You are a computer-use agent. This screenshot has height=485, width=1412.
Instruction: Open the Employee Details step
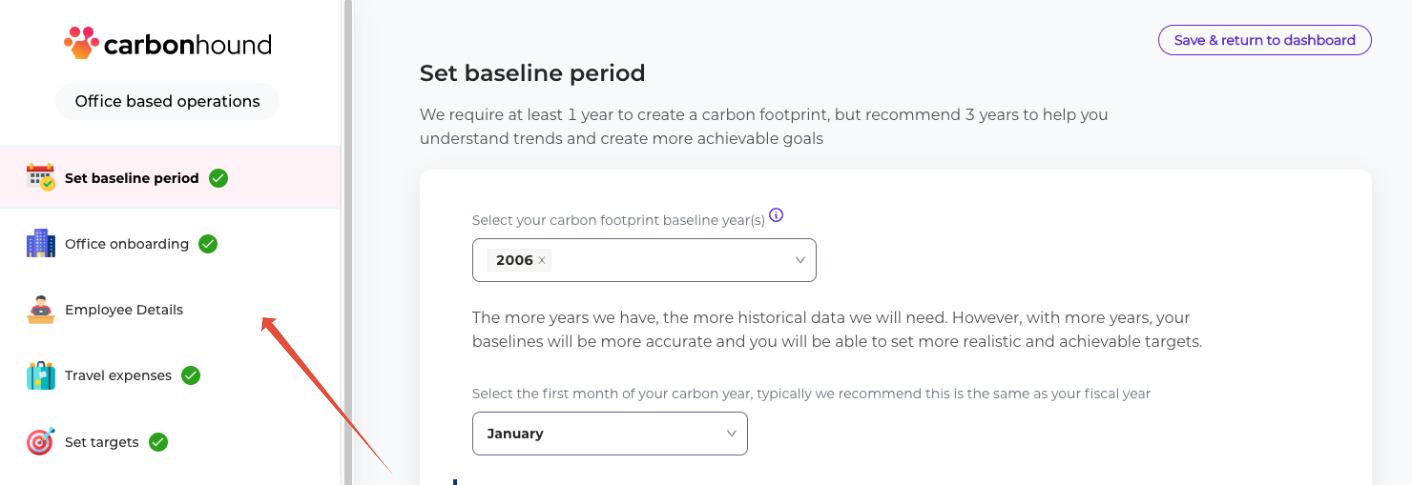tap(124, 310)
